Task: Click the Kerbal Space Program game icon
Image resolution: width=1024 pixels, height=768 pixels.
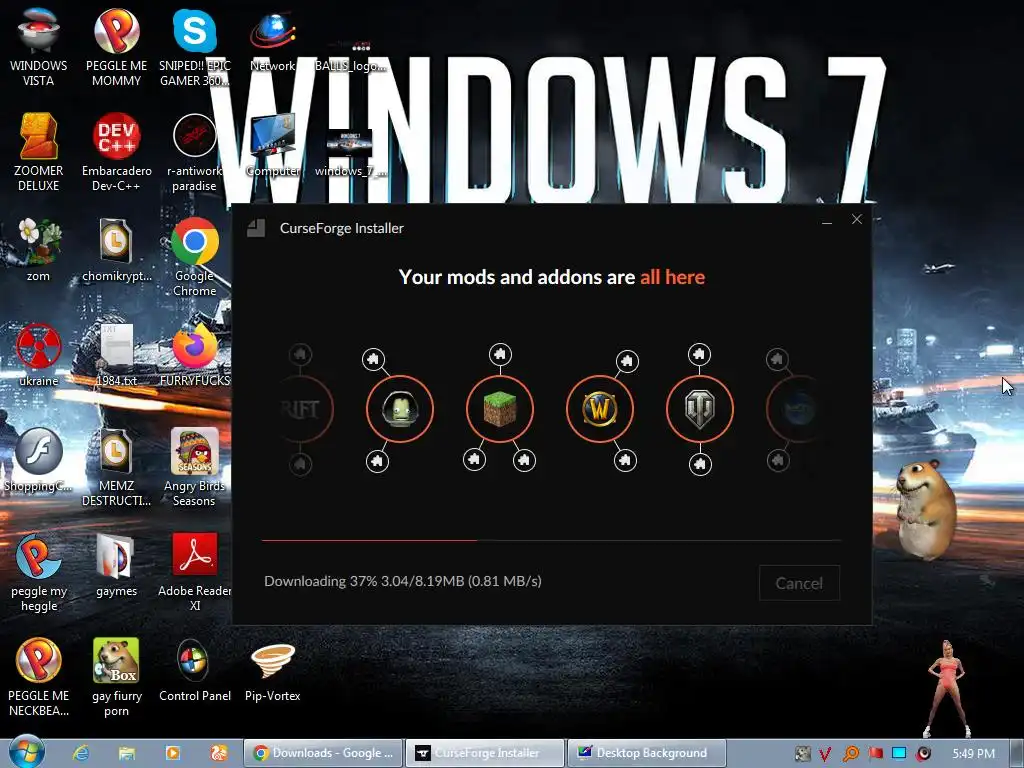Action: (400, 409)
